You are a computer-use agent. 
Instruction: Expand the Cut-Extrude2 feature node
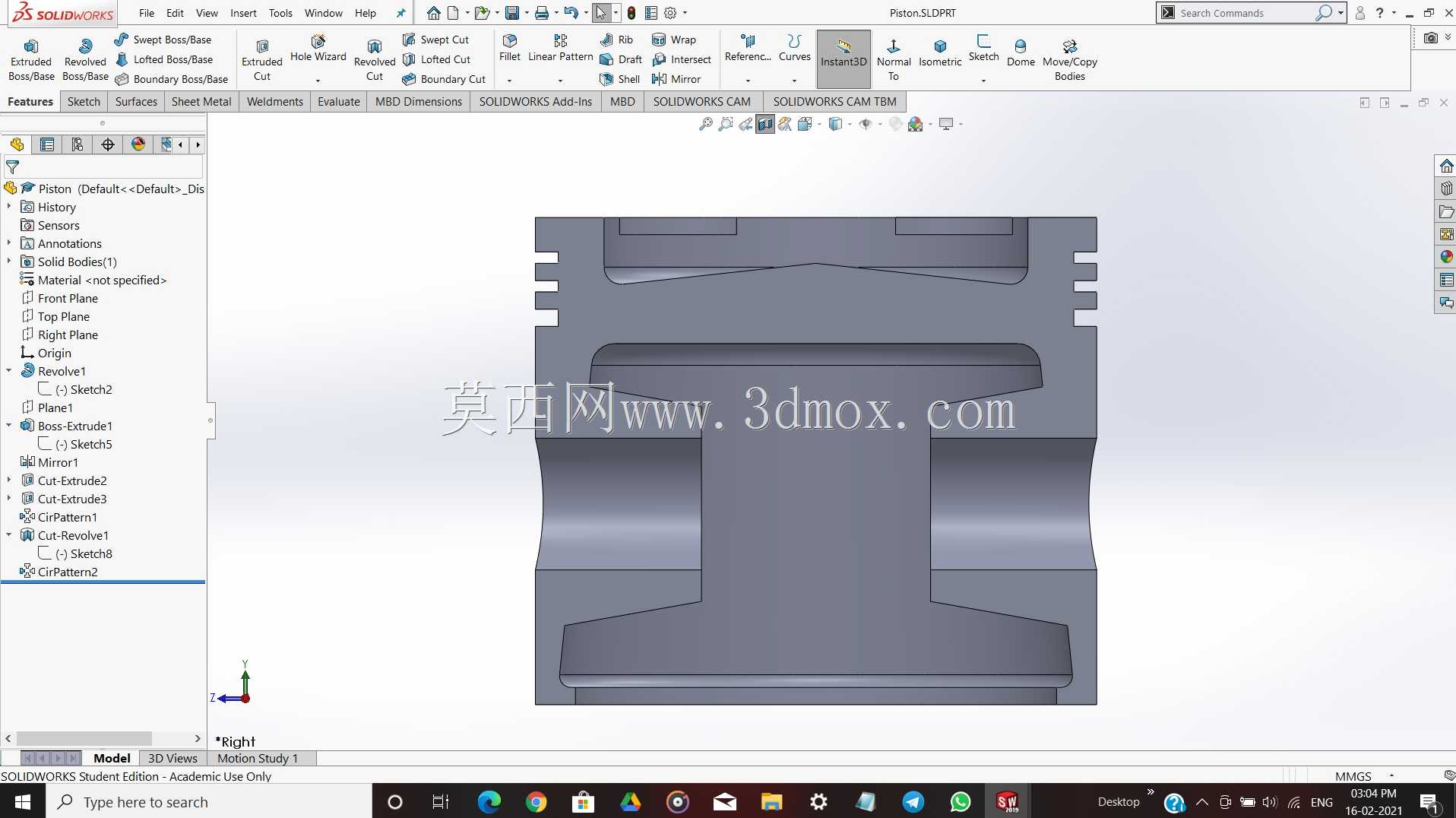[9, 480]
